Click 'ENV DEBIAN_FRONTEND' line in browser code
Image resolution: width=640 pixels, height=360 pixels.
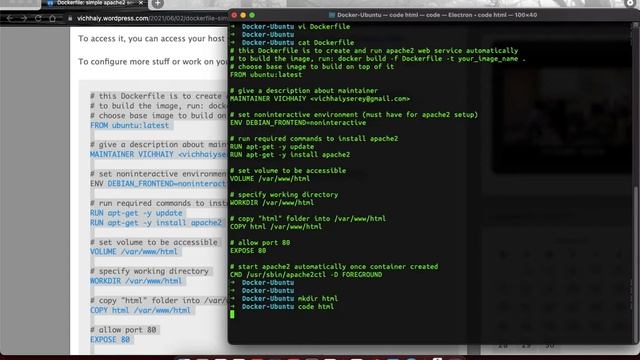(x=158, y=184)
